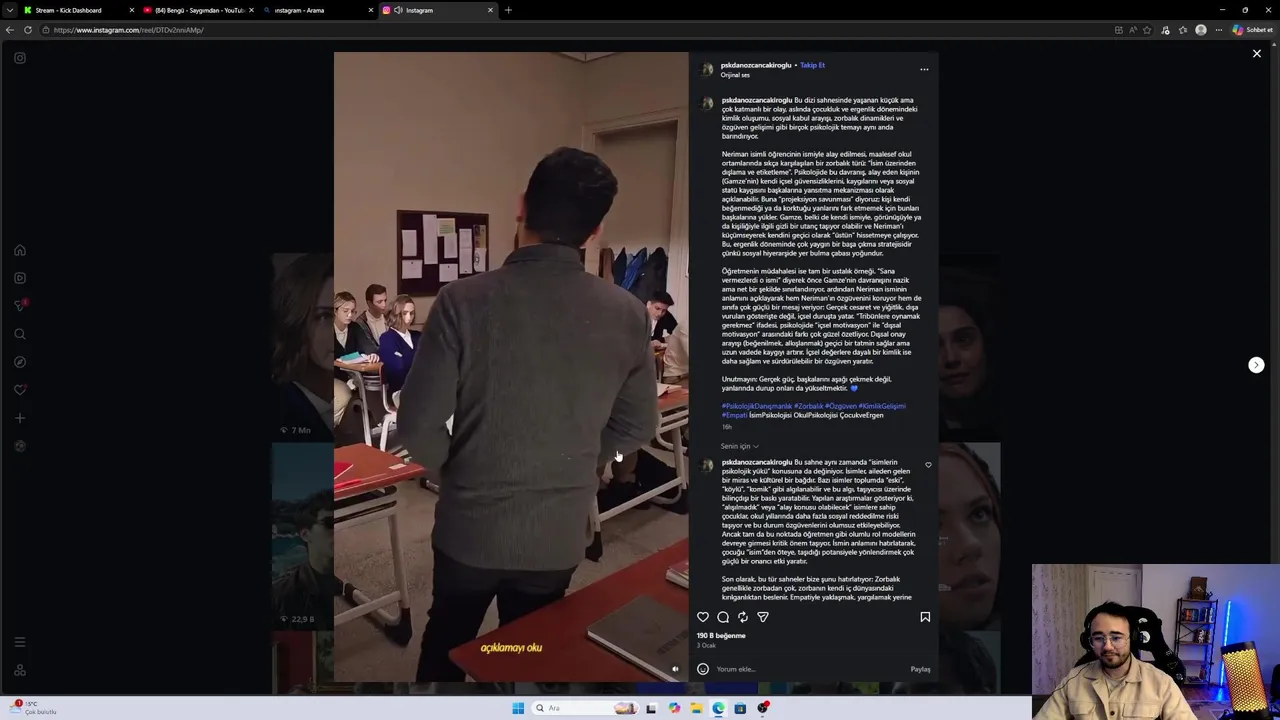Like the second comment with small heart
The height and width of the screenshot is (720, 1280).
pyautogui.click(x=928, y=465)
